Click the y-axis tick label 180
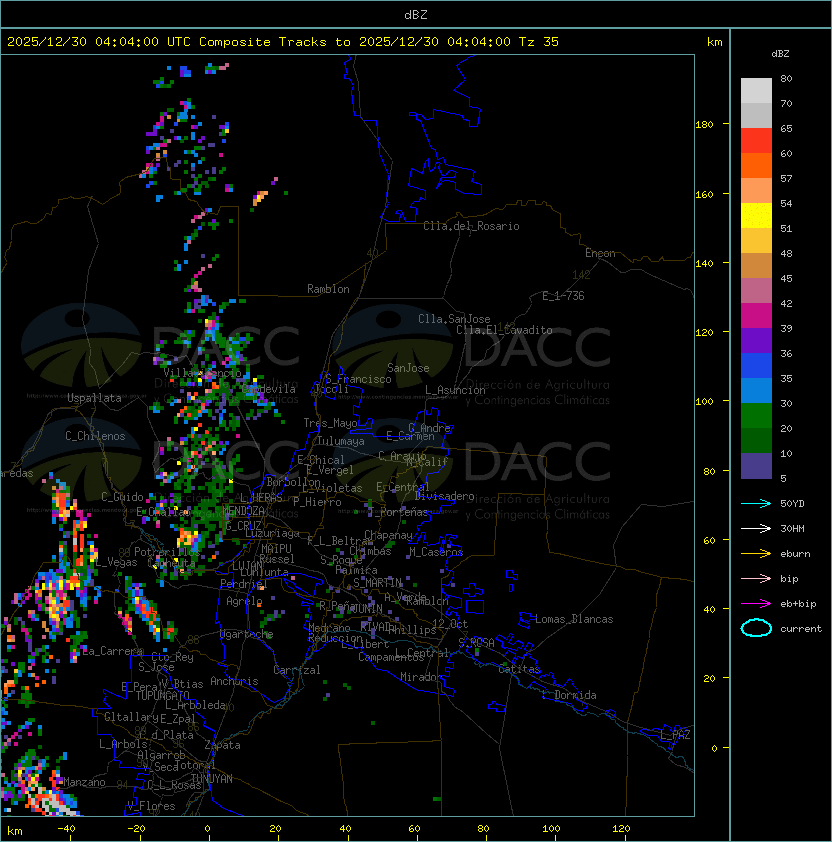The image size is (832, 842). (x=704, y=125)
